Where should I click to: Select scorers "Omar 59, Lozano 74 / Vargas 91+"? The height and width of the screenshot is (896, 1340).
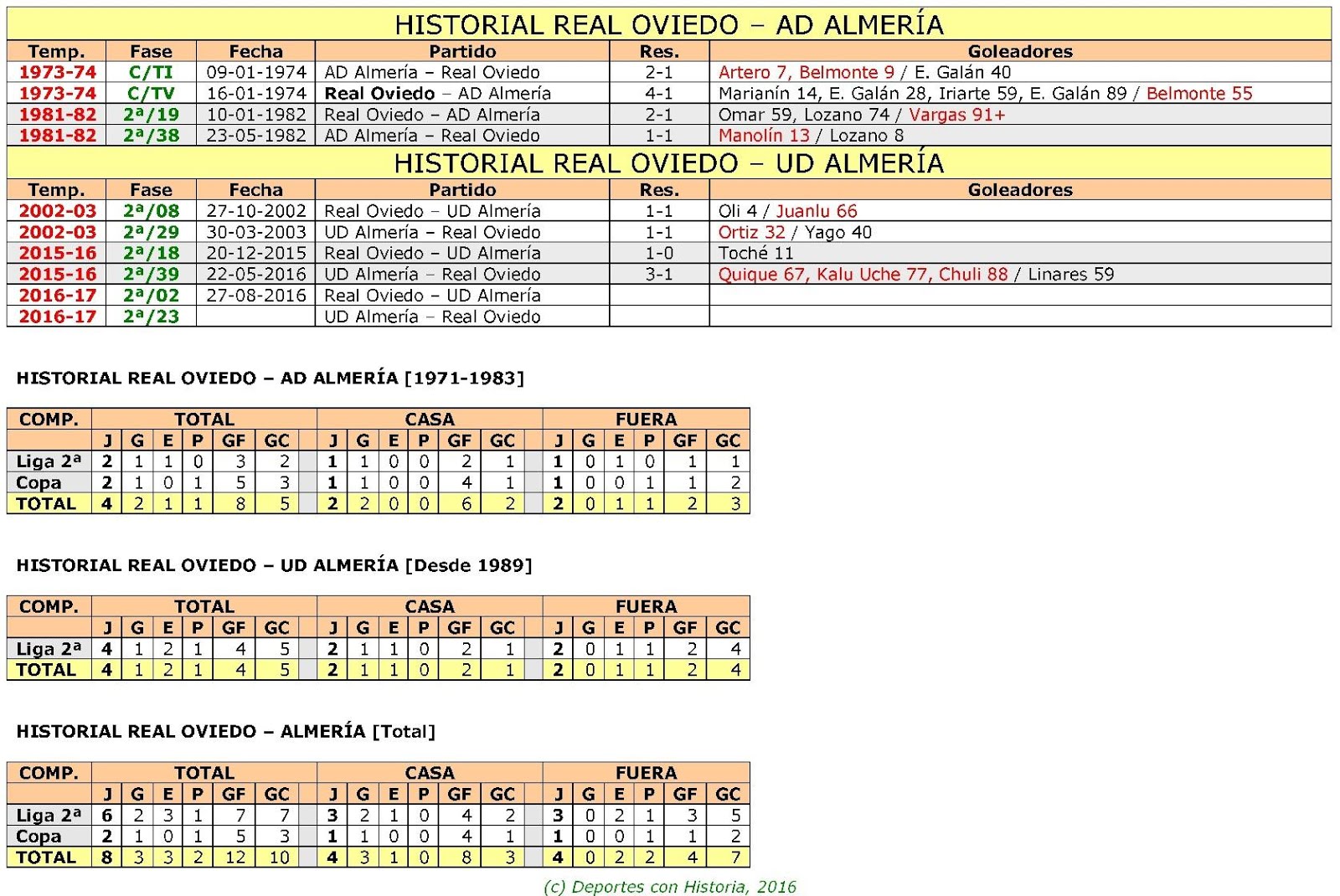pyautogui.click(x=861, y=114)
